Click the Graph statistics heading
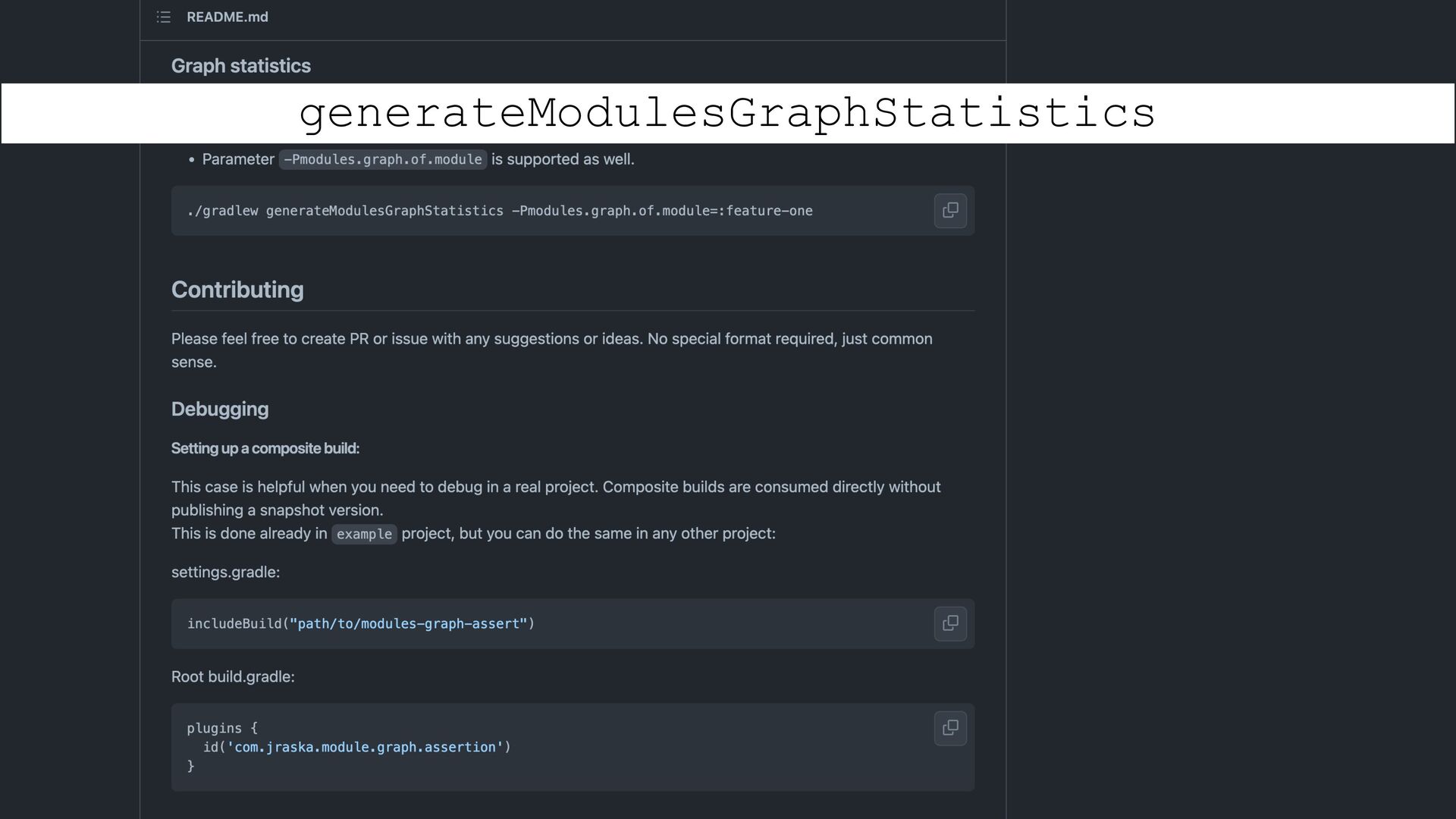The height and width of the screenshot is (819, 1456). (240, 66)
